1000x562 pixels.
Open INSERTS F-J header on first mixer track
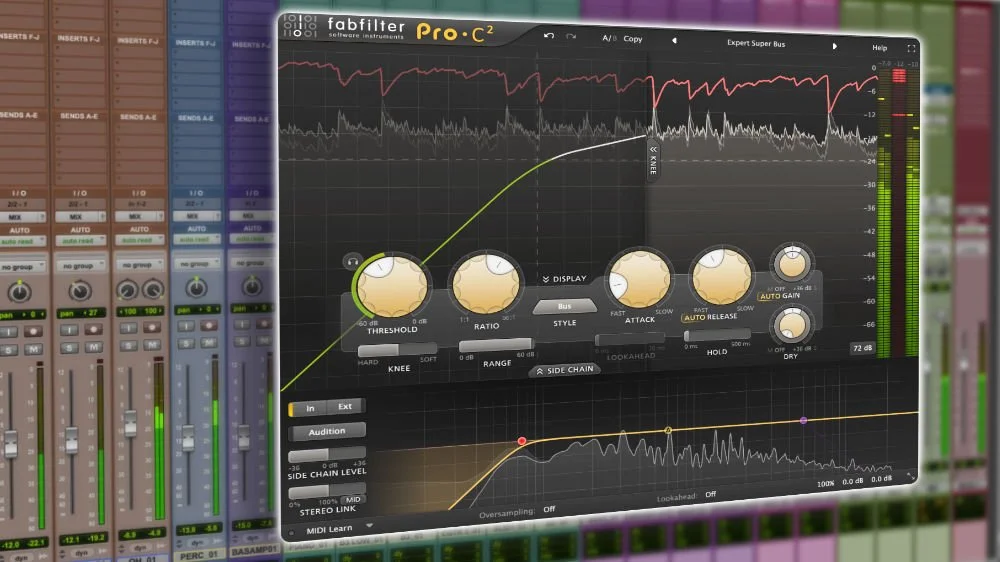coord(19,36)
